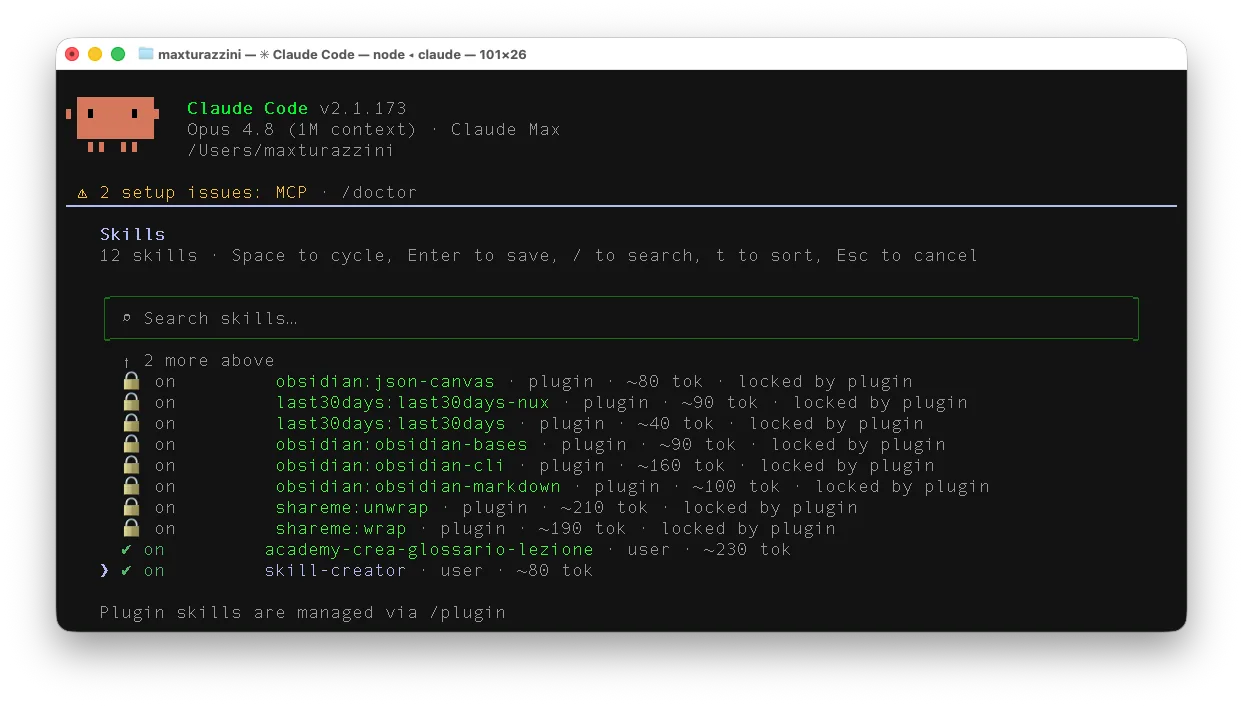Click the 'Opus 4.8 (1M context)' model text
Viewport: 1243px width, 706px height.
pos(302,129)
